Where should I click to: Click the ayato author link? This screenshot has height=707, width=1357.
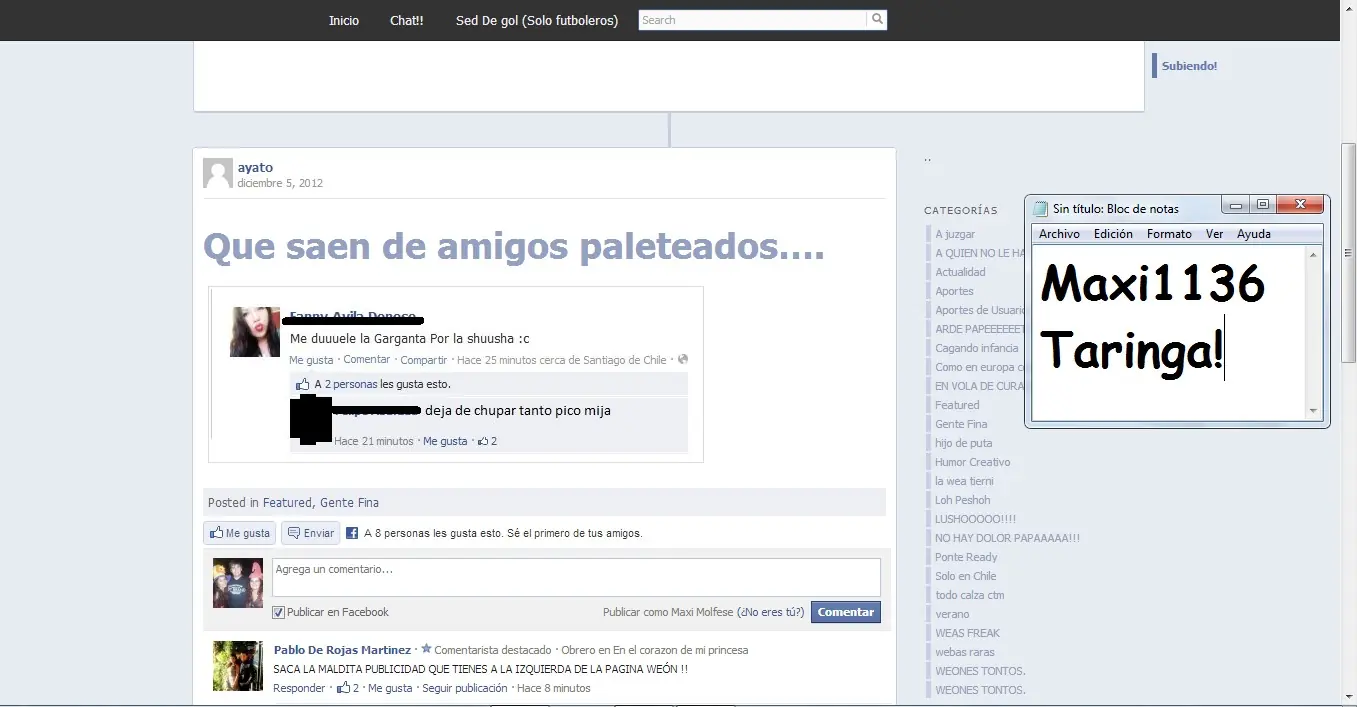point(255,167)
